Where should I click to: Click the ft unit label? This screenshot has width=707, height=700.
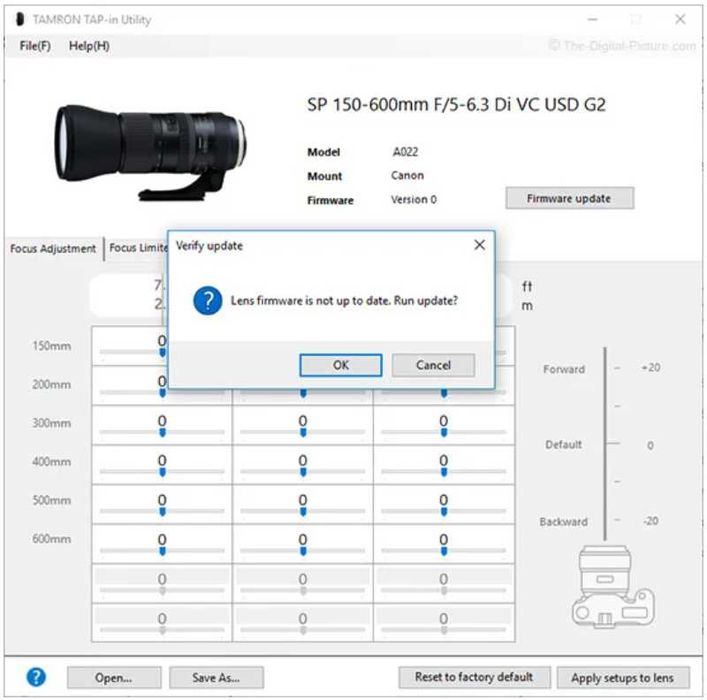(x=527, y=286)
